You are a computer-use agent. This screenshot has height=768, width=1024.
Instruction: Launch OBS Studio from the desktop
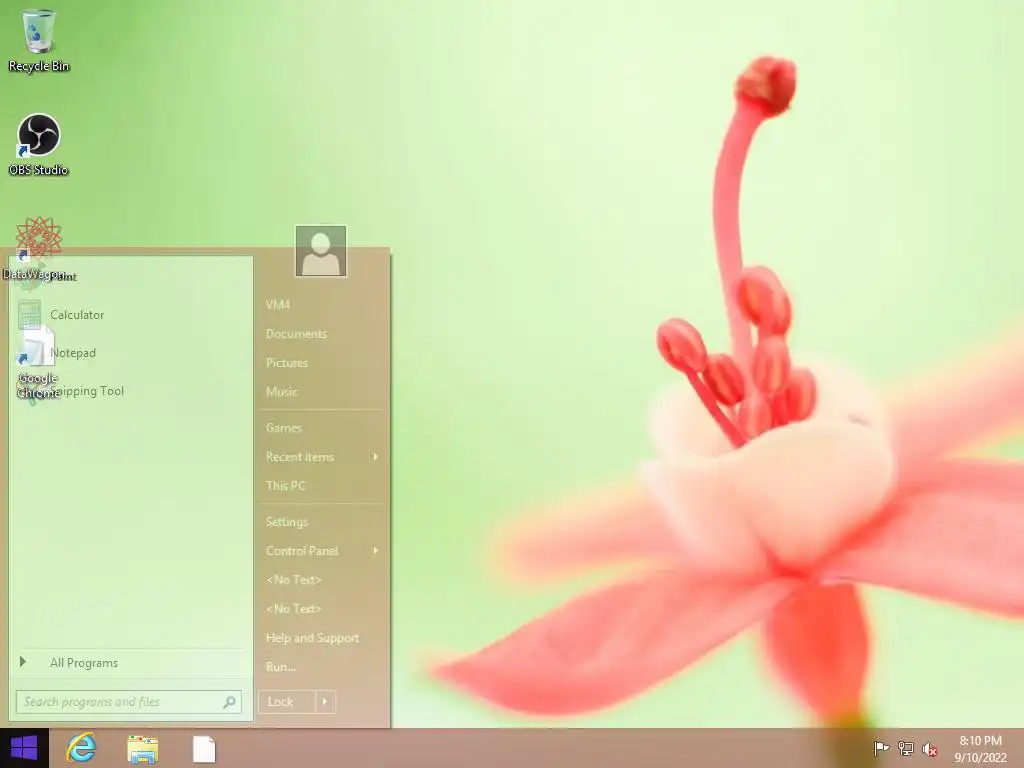click(x=39, y=144)
